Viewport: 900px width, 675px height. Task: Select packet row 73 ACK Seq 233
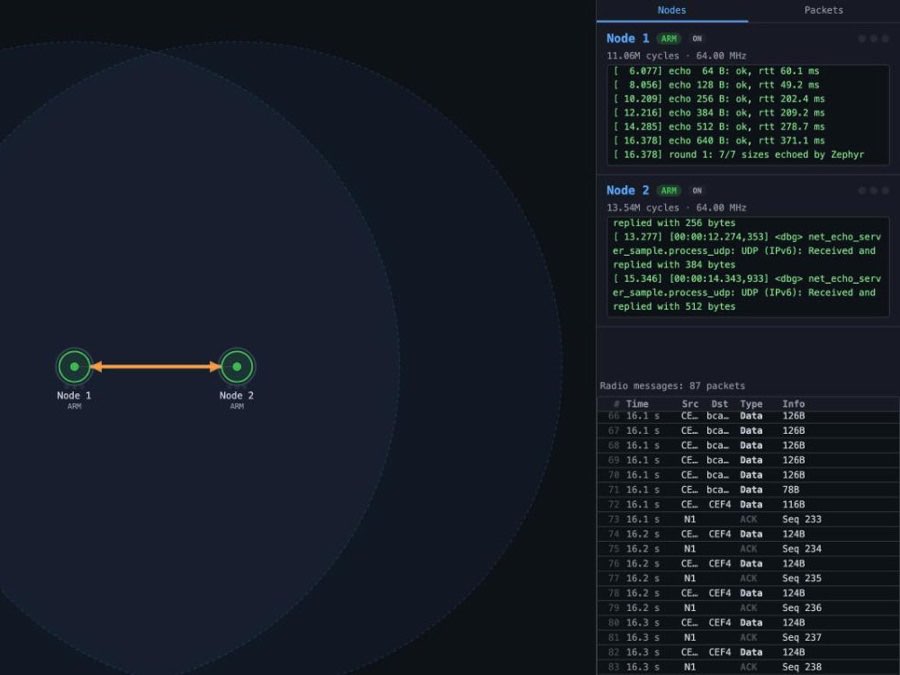[x=748, y=519]
